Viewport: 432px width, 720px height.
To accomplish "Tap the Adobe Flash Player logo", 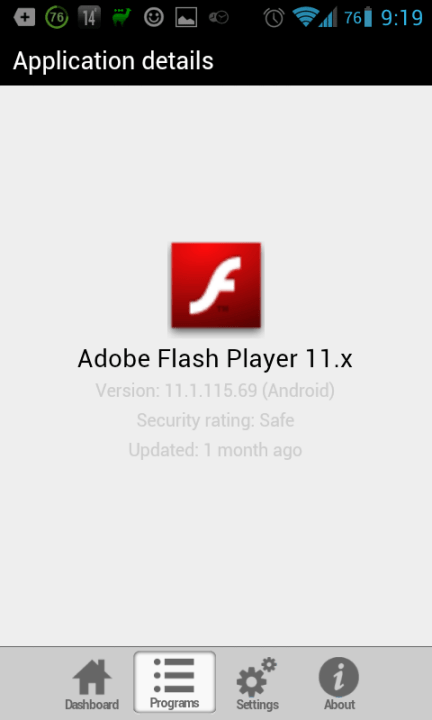I will (x=216, y=285).
